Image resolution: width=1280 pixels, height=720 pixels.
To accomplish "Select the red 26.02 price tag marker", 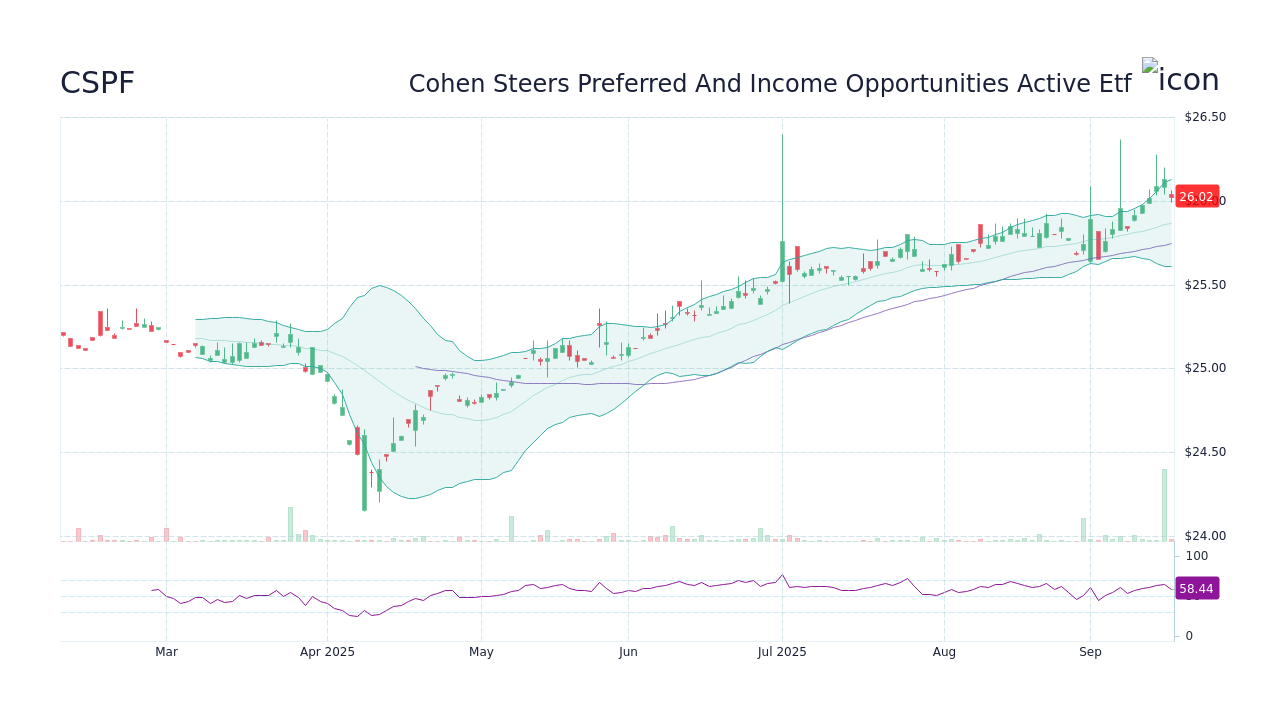I will (1196, 196).
